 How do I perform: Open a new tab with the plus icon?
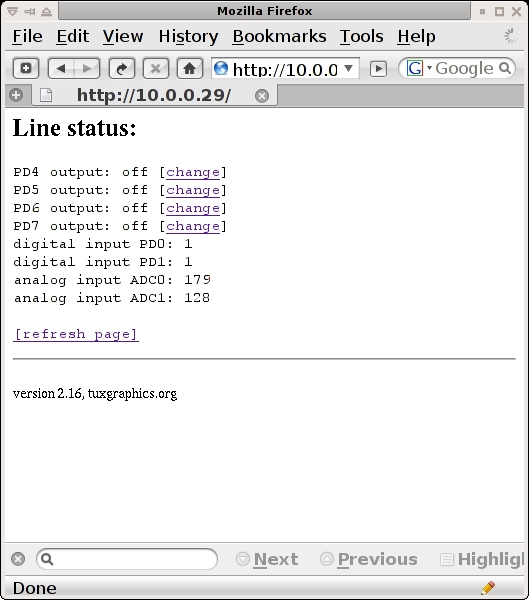16,95
